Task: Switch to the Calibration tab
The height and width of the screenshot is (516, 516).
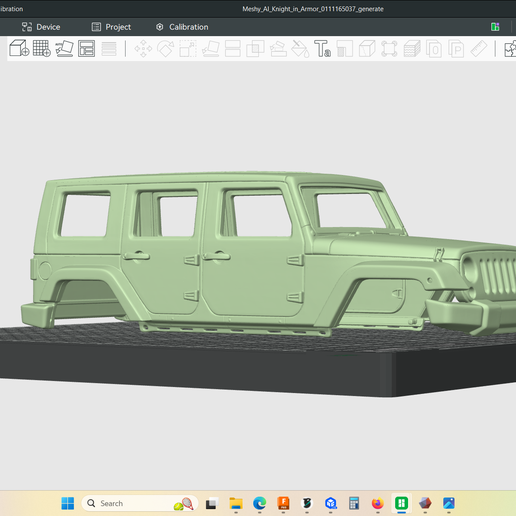Action: point(182,27)
